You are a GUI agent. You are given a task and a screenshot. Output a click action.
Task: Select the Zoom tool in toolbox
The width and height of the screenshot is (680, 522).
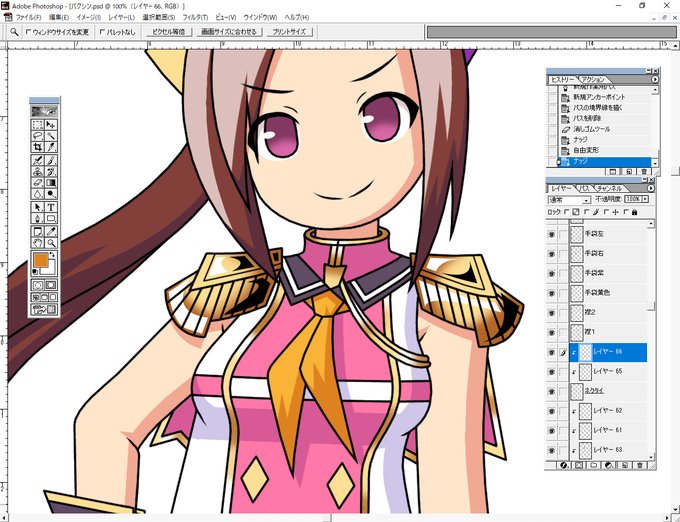coord(51,243)
